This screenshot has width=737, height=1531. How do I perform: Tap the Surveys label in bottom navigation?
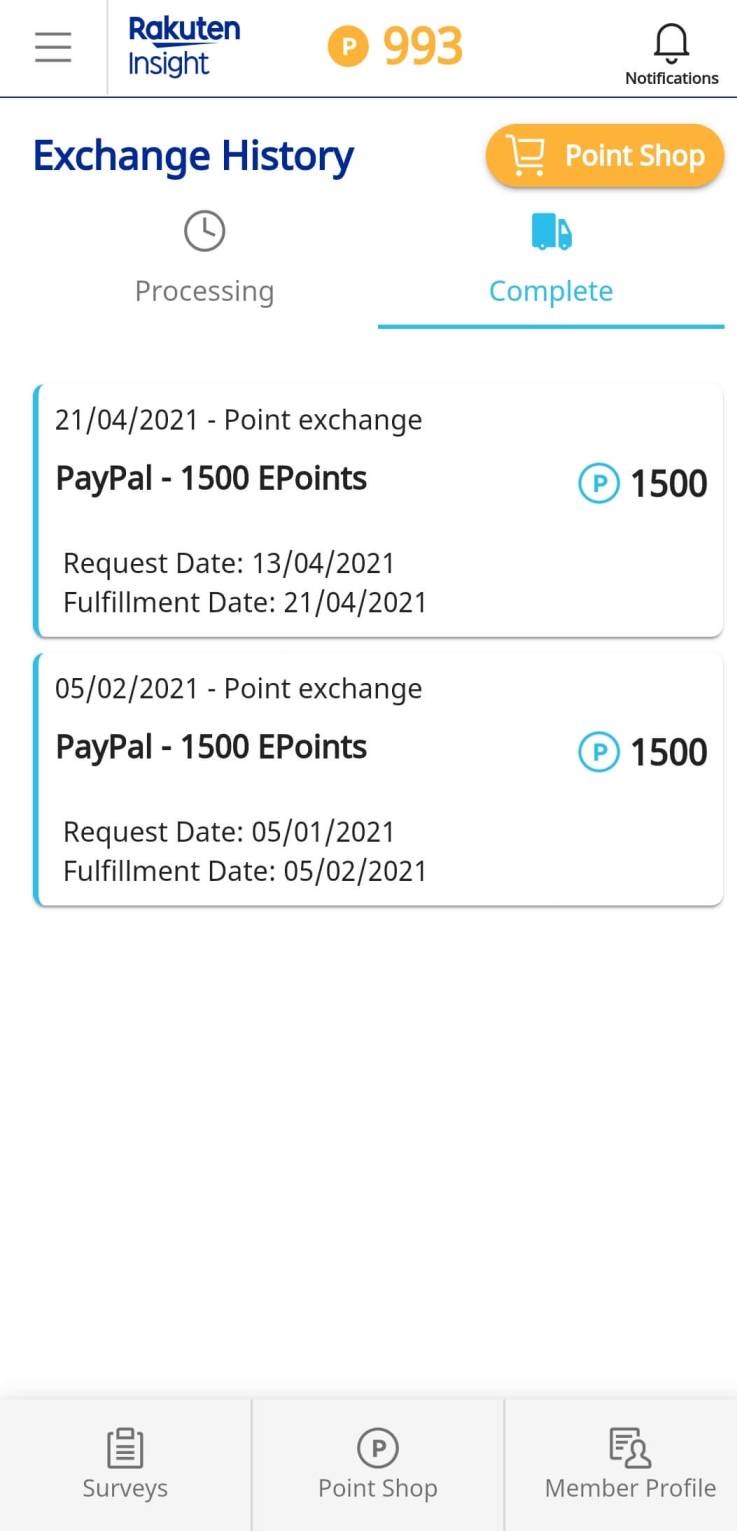coord(125,1488)
